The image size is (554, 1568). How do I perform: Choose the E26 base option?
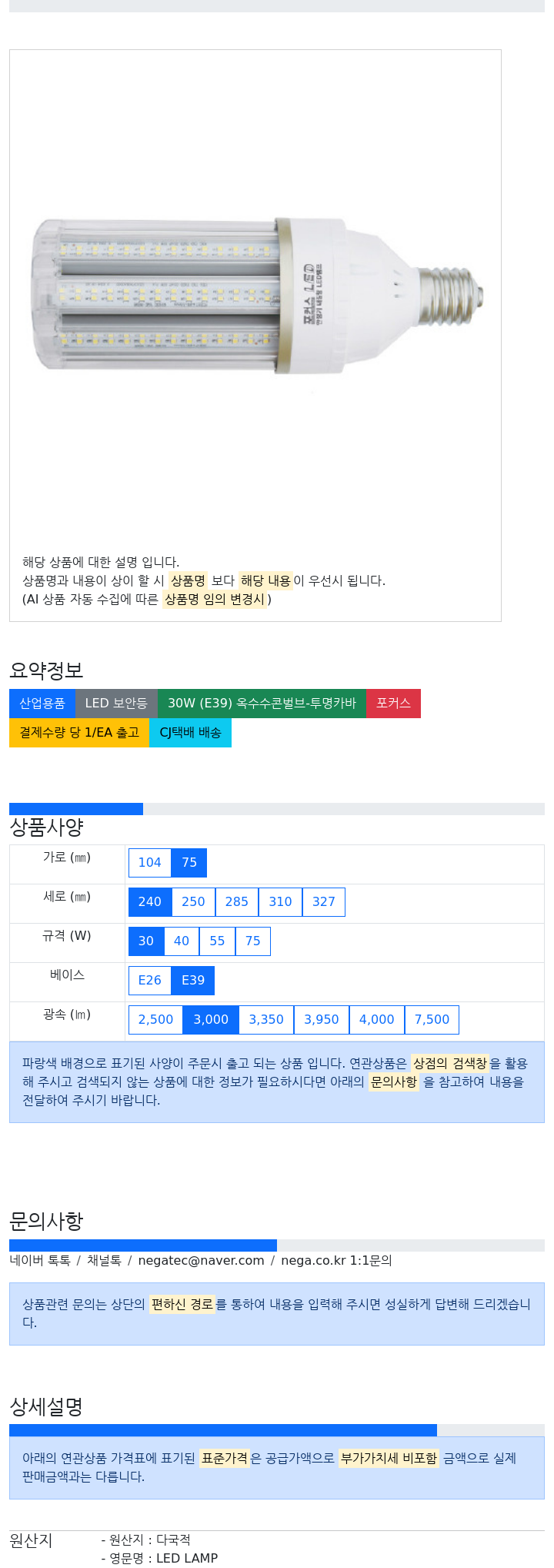149,981
